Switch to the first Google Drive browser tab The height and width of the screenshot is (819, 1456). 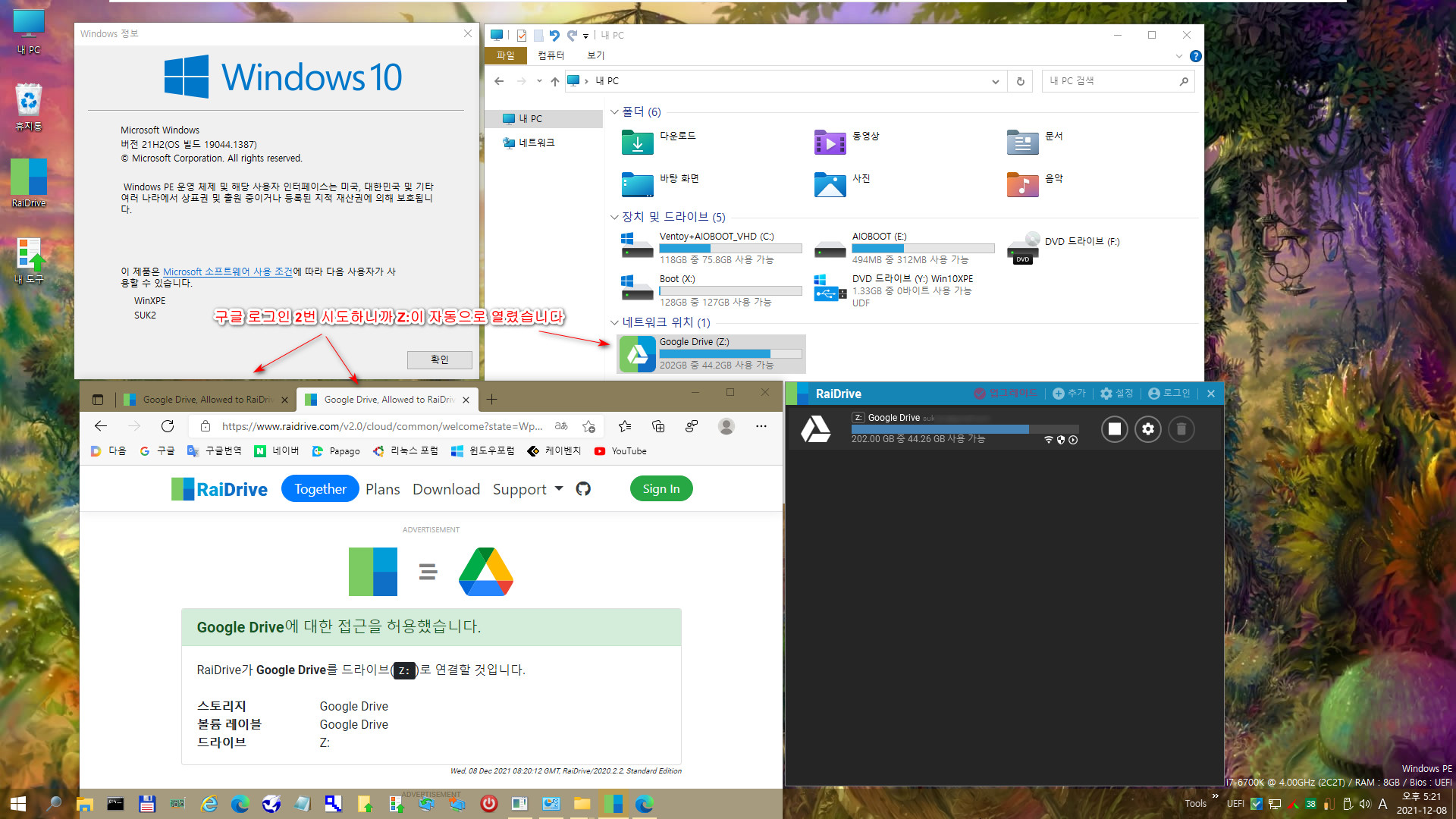[206, 400]
